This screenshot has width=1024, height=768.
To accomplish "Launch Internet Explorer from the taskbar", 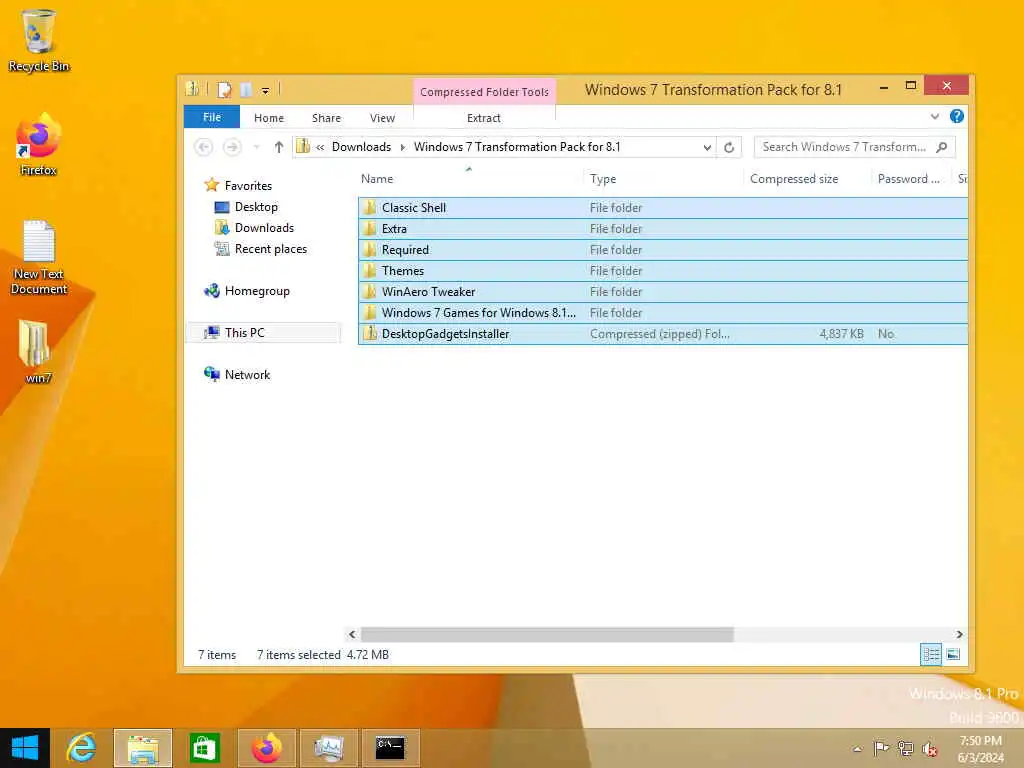I will point(81,748).
